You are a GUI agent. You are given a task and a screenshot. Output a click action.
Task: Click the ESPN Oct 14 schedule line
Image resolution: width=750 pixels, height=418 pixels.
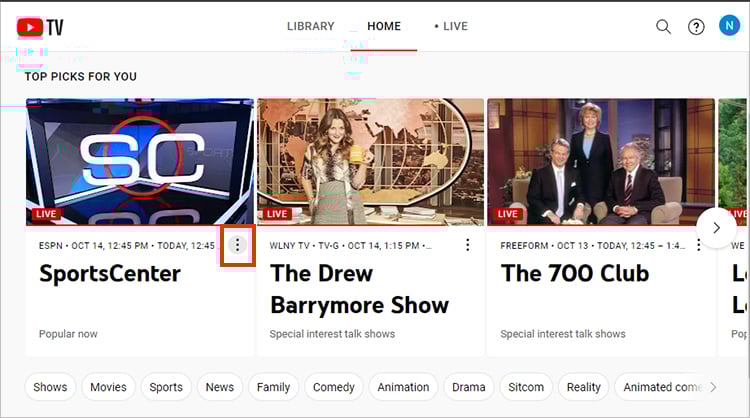point(127,245)
